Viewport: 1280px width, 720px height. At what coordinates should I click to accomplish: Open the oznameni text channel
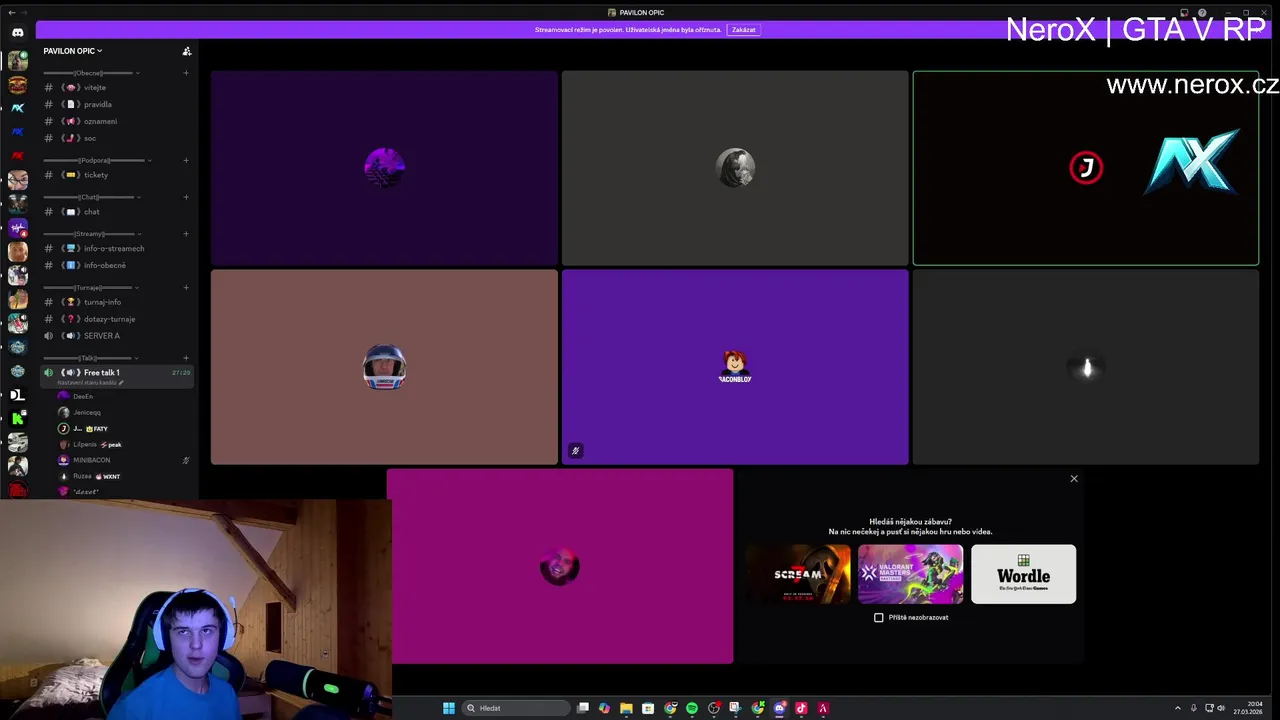116,121
